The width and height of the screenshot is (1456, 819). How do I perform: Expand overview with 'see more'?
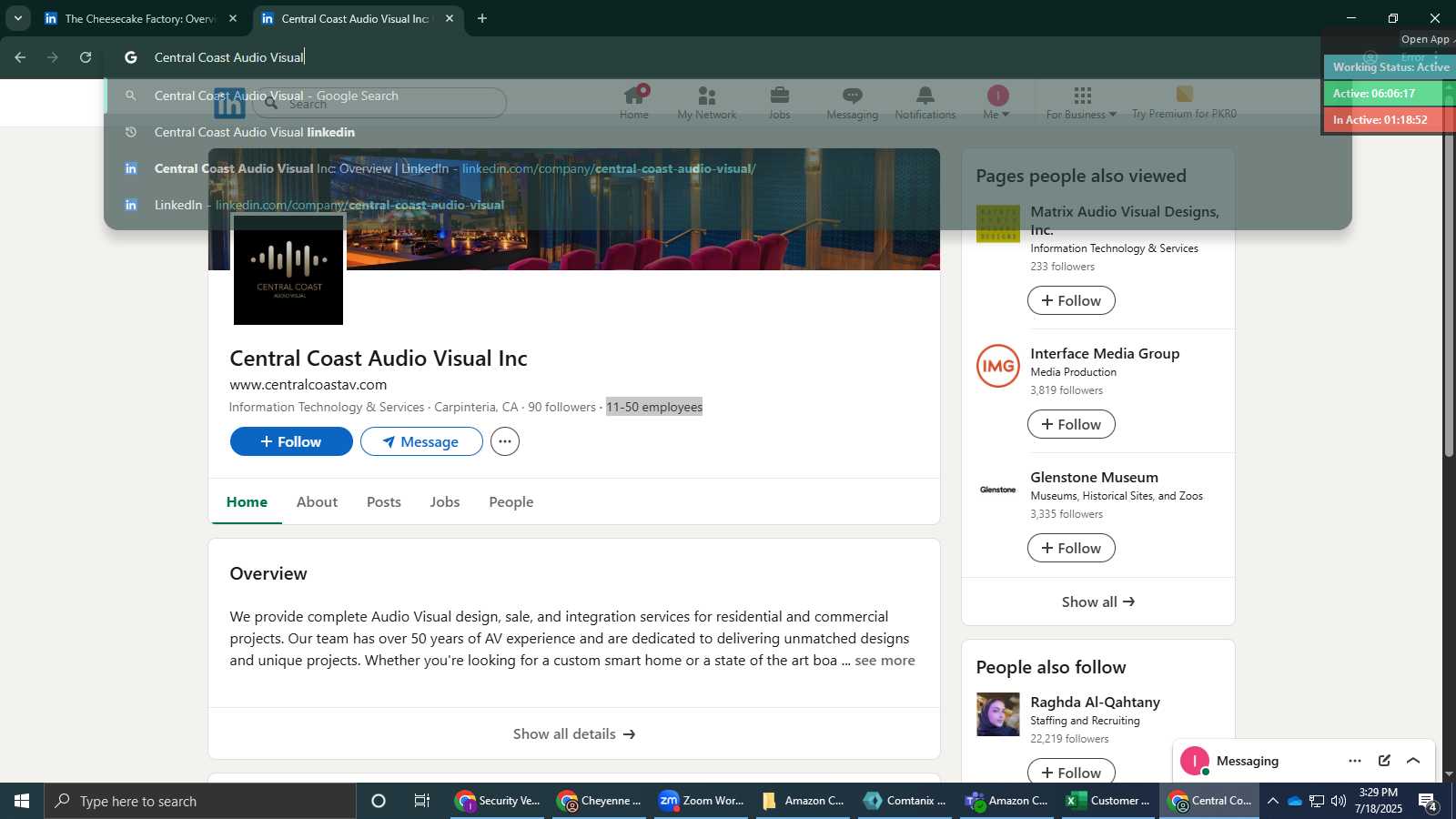coord(885,661)
